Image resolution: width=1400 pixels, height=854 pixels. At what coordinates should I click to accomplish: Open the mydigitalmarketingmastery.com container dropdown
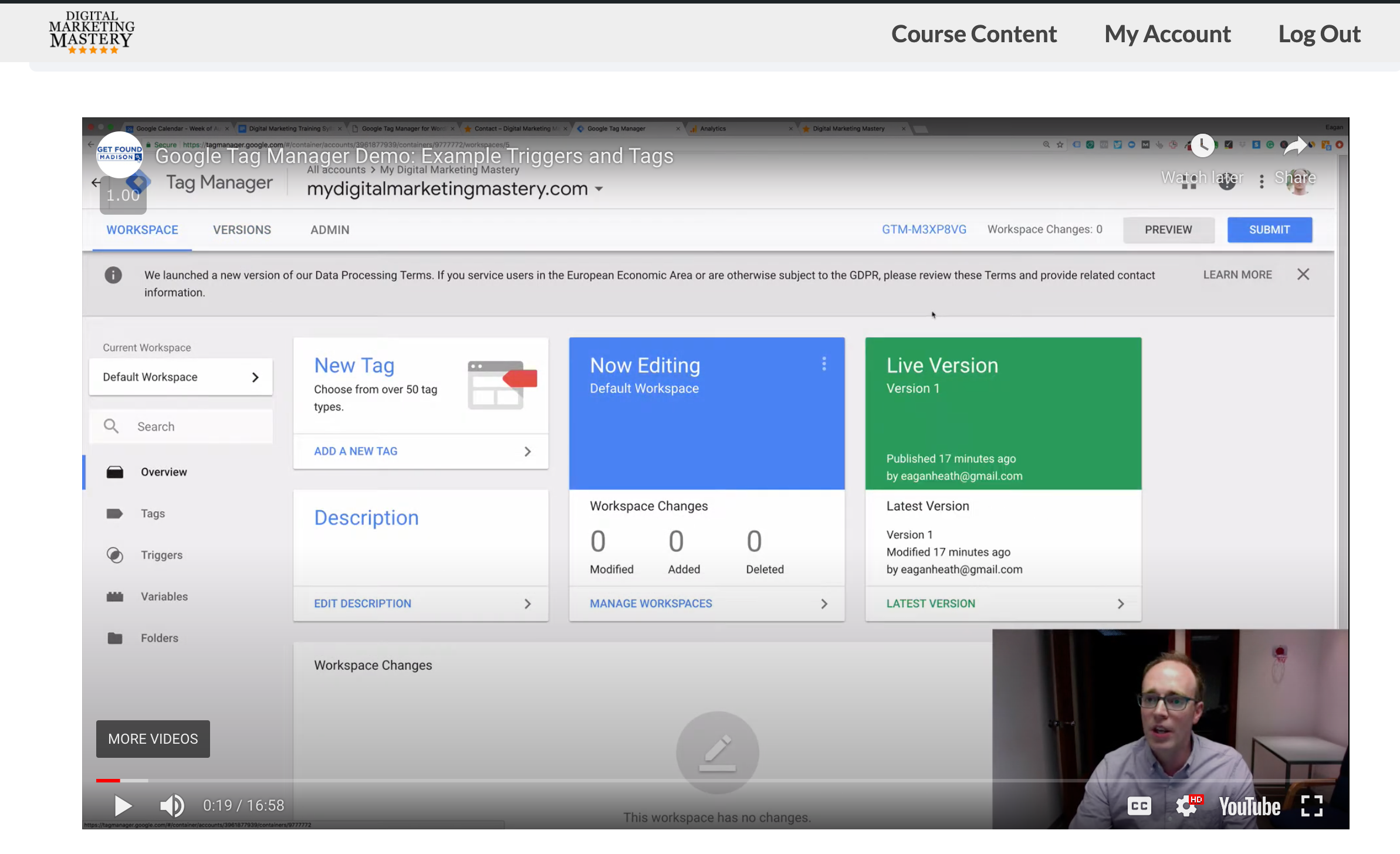click(455, 189)
